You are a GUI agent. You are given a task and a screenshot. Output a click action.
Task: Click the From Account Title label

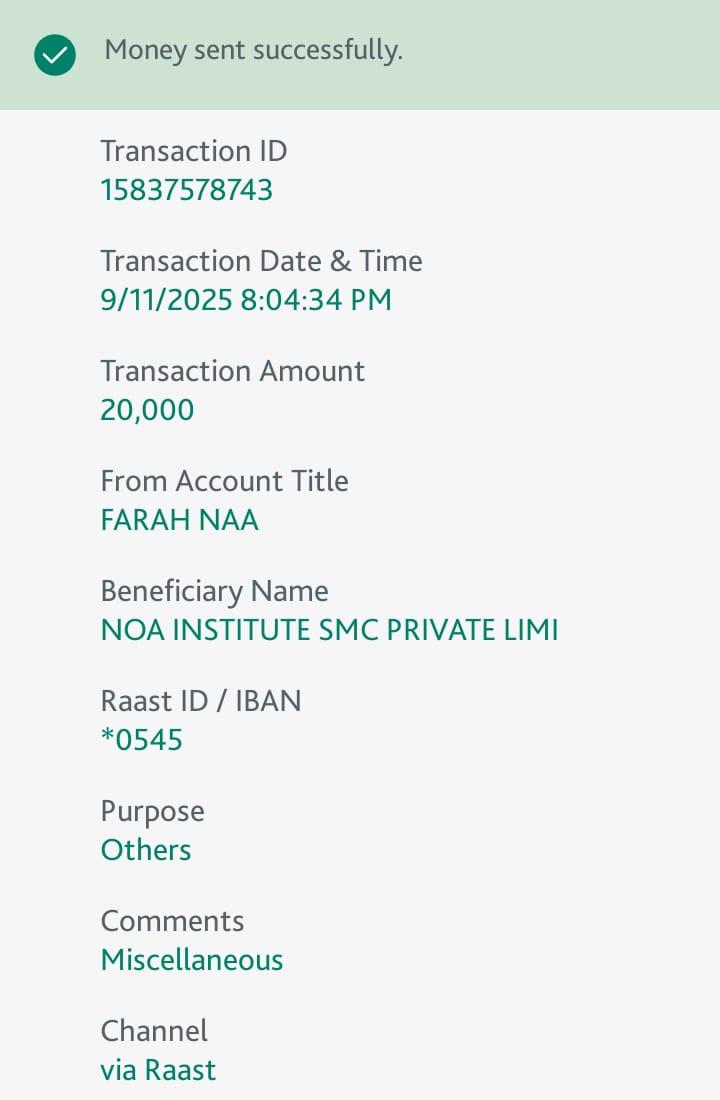coord(224,481)
